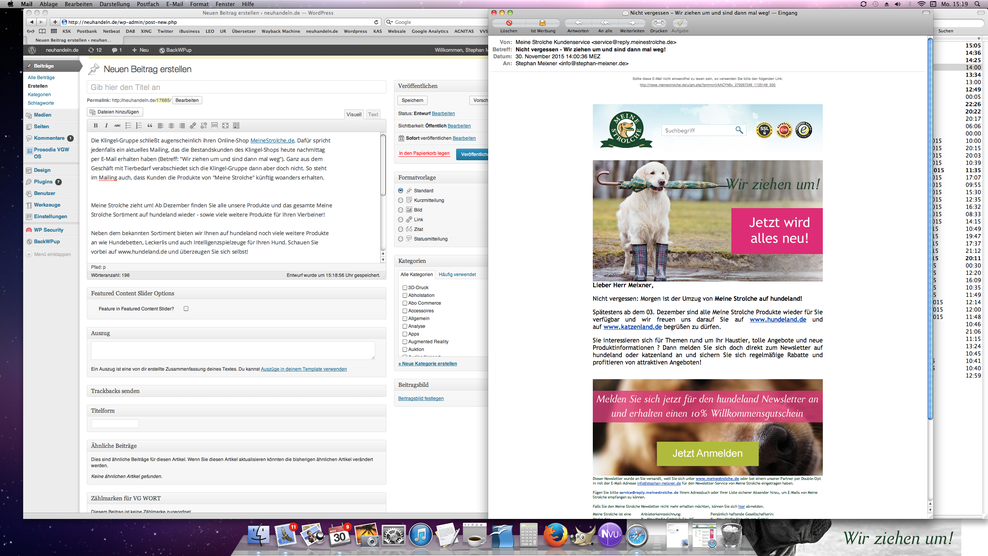Select Bild post format

click(401, 210)
